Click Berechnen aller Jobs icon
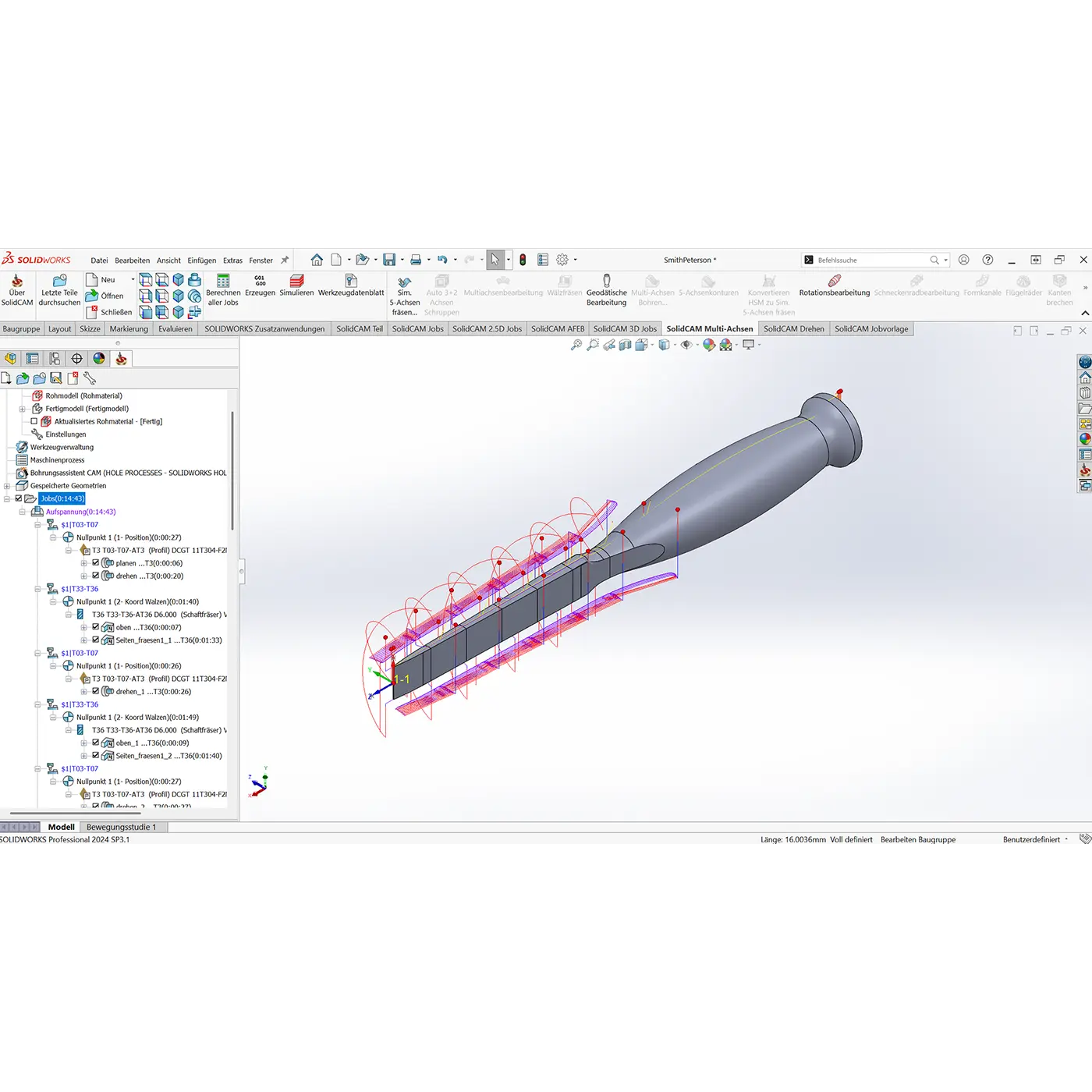Viewport: 1092px width, 1092px height. pyautogui.click(x=223, y=280)
